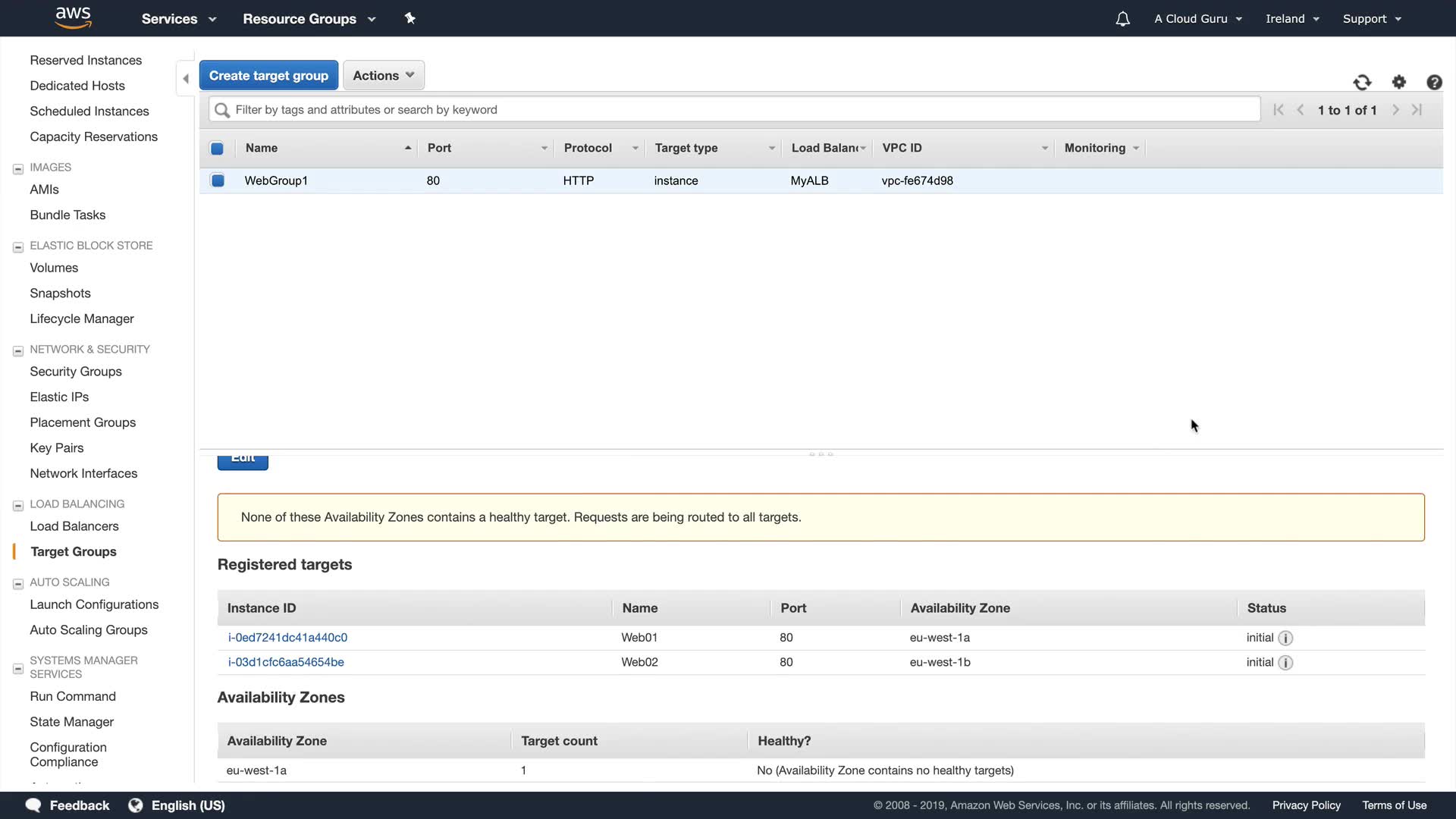The image size is (1456, 819).
Task: Click the help question mark icon
Action: tap(1434, 82)
